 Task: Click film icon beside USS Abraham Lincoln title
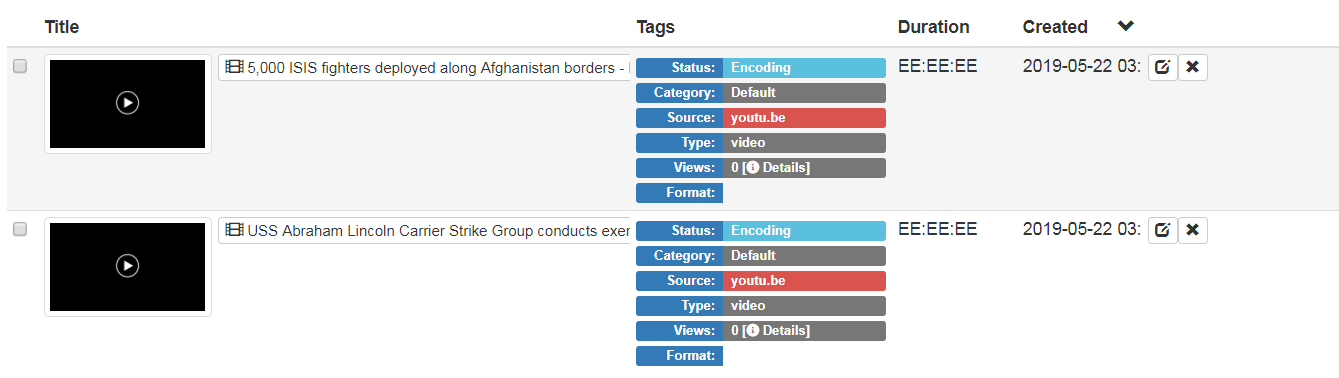click(234, 231)
